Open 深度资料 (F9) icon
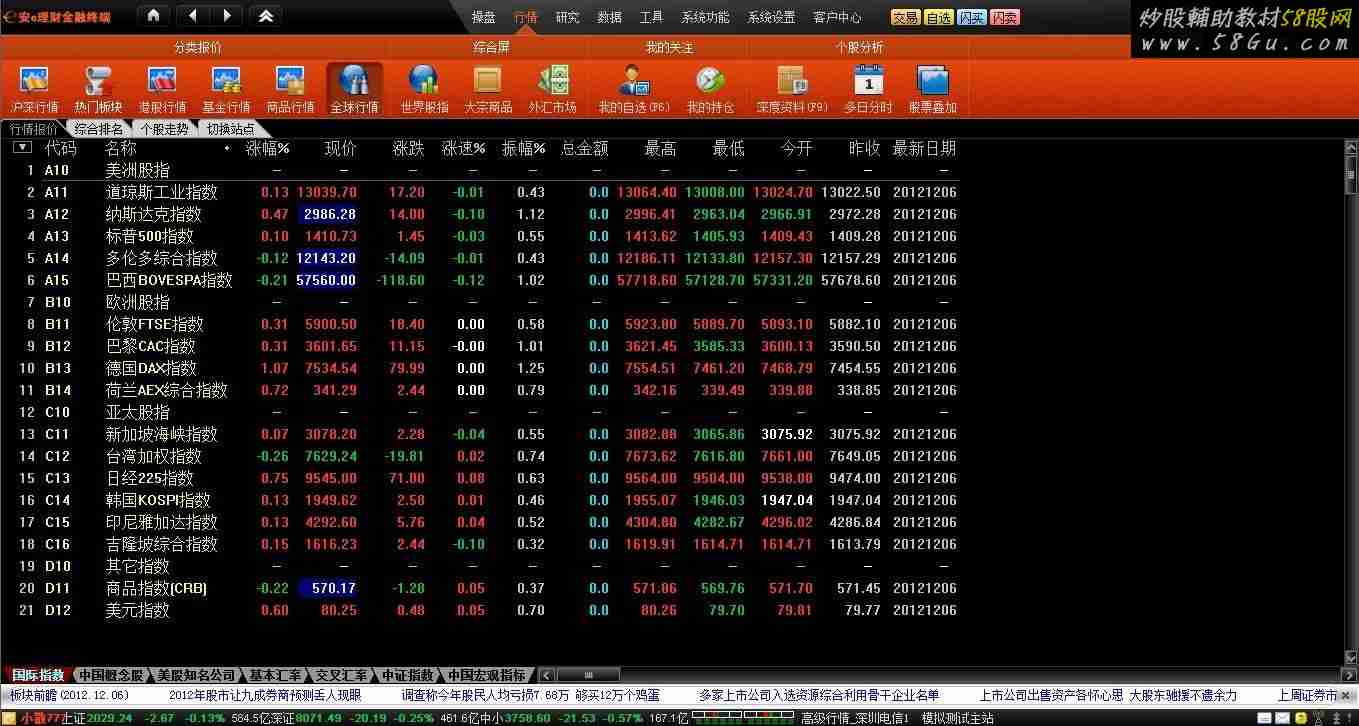This screenshot has height=726, width=1359. [792, 90]
